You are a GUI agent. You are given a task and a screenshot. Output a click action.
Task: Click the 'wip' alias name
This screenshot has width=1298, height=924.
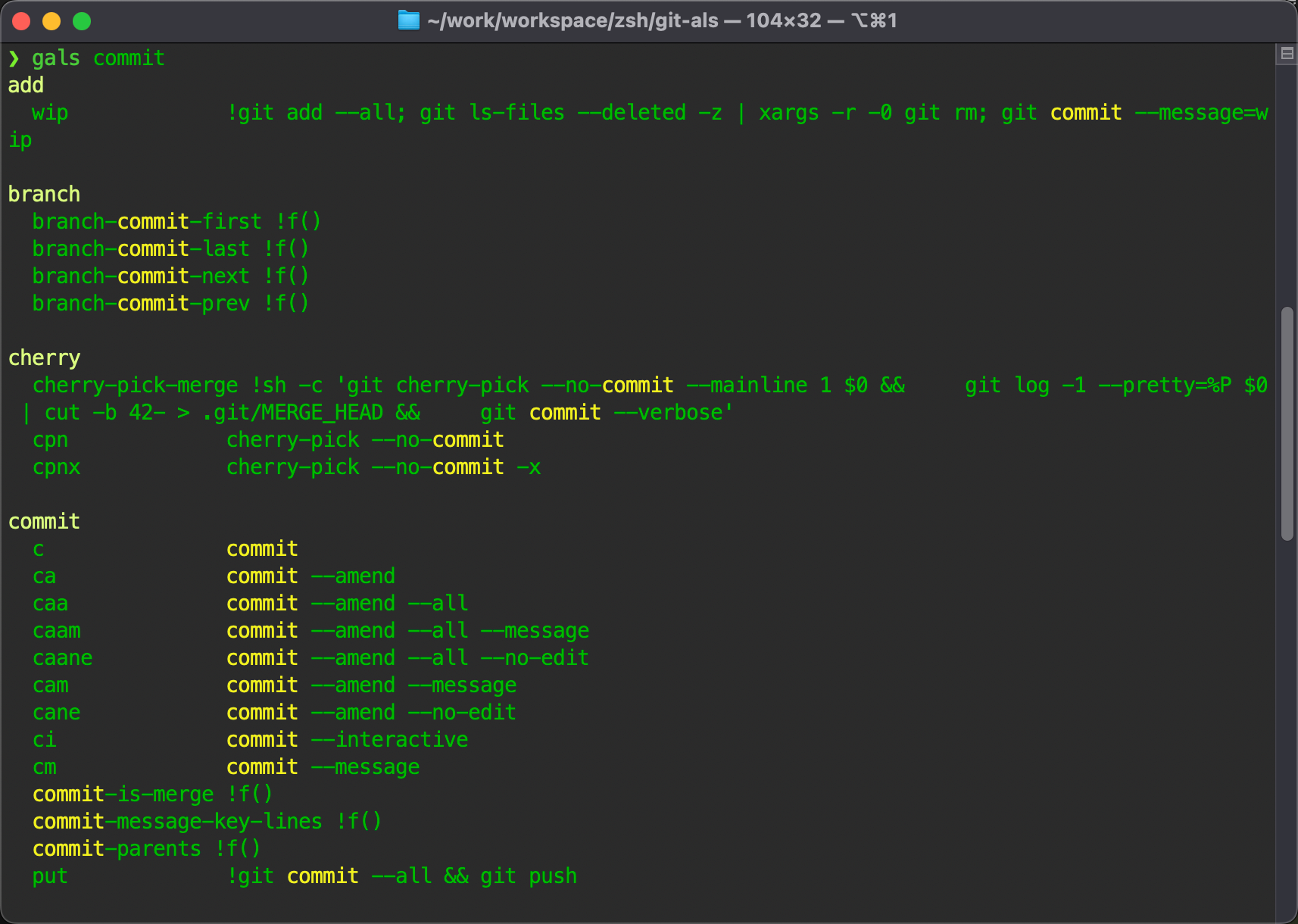coord(50,113)
